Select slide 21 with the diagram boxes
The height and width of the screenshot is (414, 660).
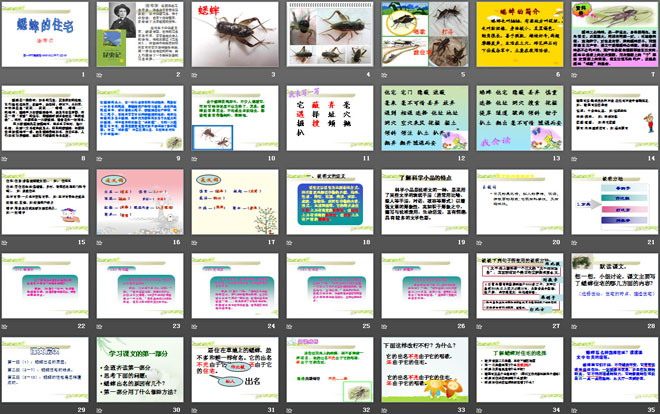(611, 204)
